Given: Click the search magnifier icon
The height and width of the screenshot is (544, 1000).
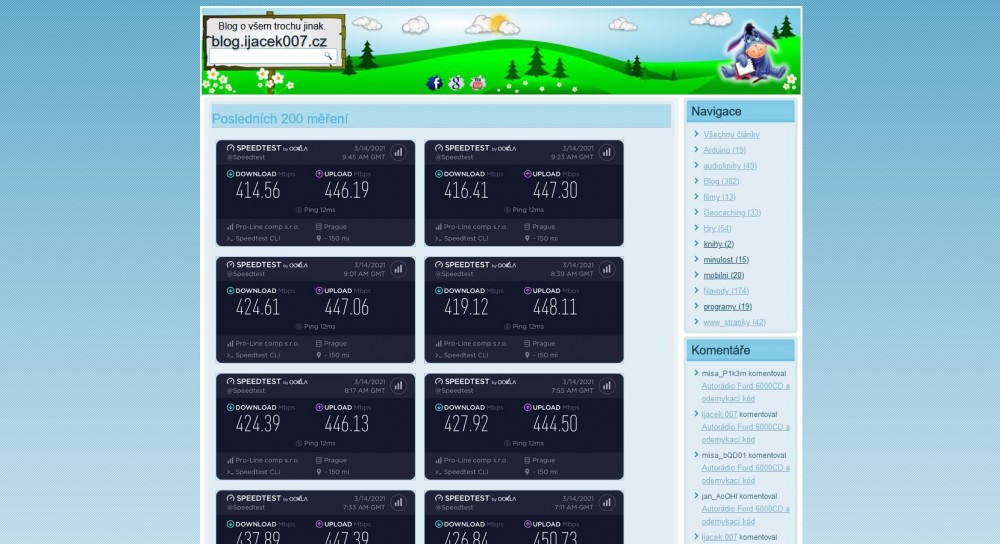Looking at the screenshot, I should pos(327,57).
